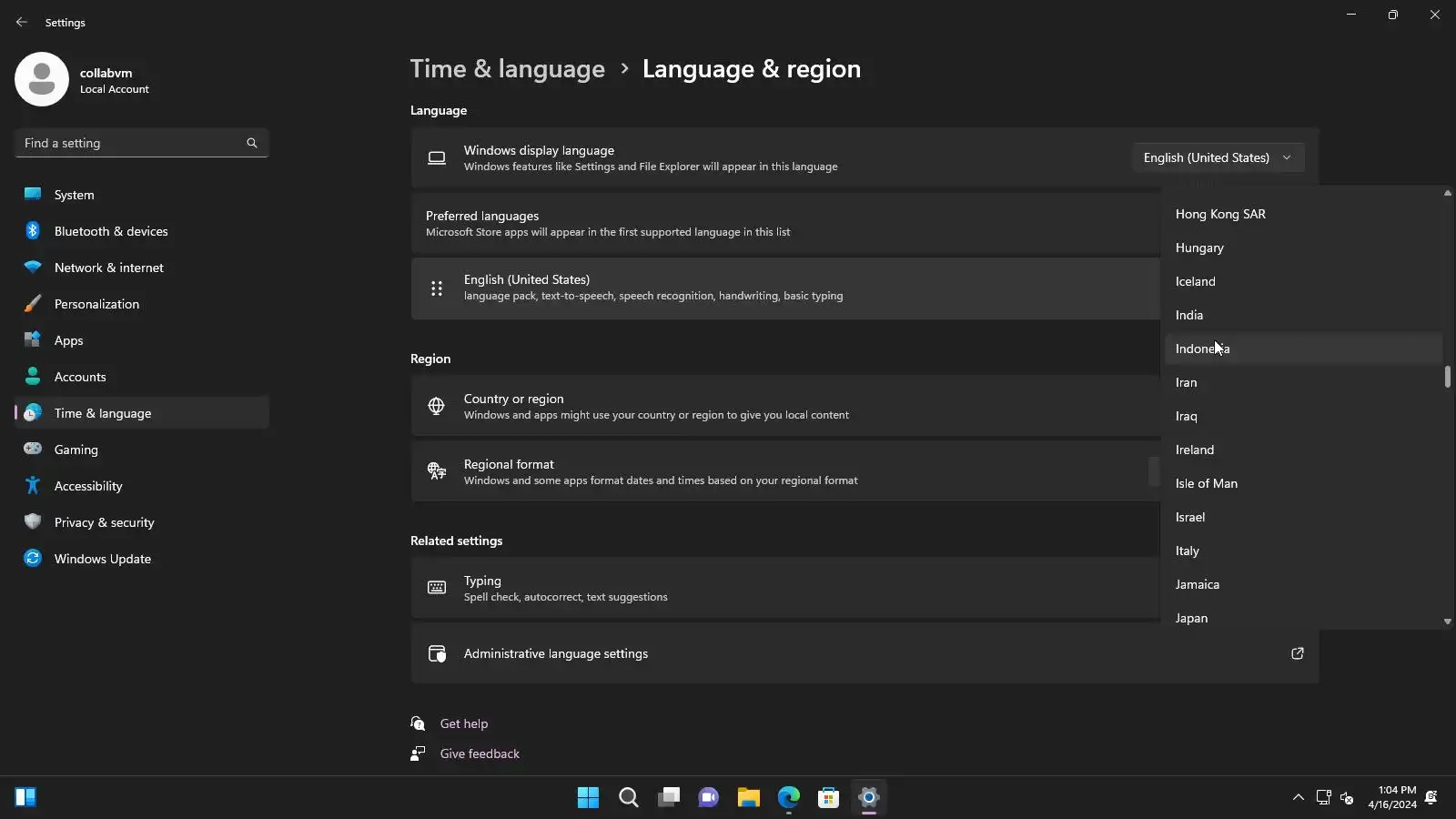This screenshot has height=819, width=1456.
Task: Click the volume icon in system tray
Action: click(x=1348, y=798)
